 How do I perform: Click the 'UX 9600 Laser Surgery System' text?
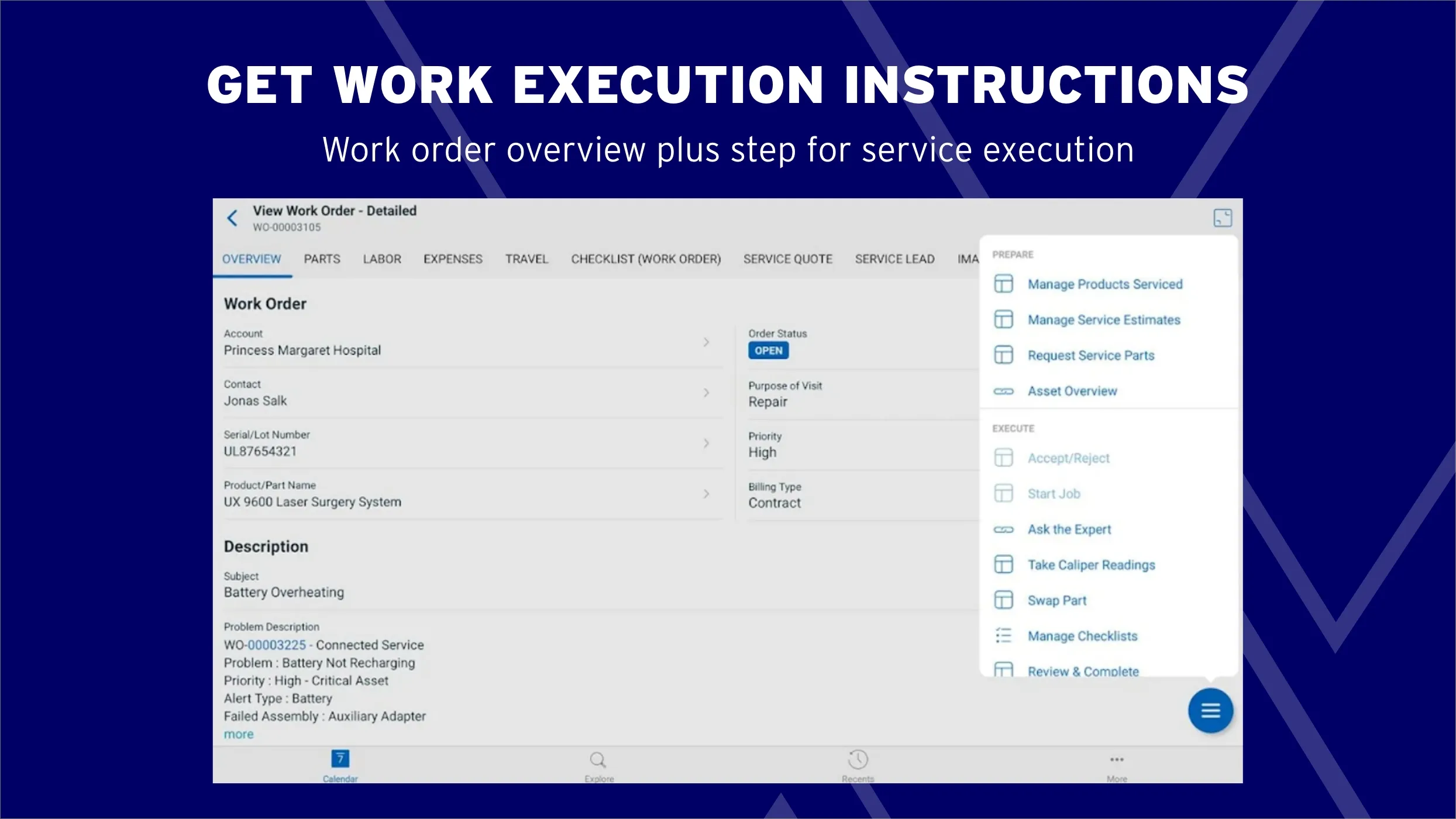[x=312, y=502]
